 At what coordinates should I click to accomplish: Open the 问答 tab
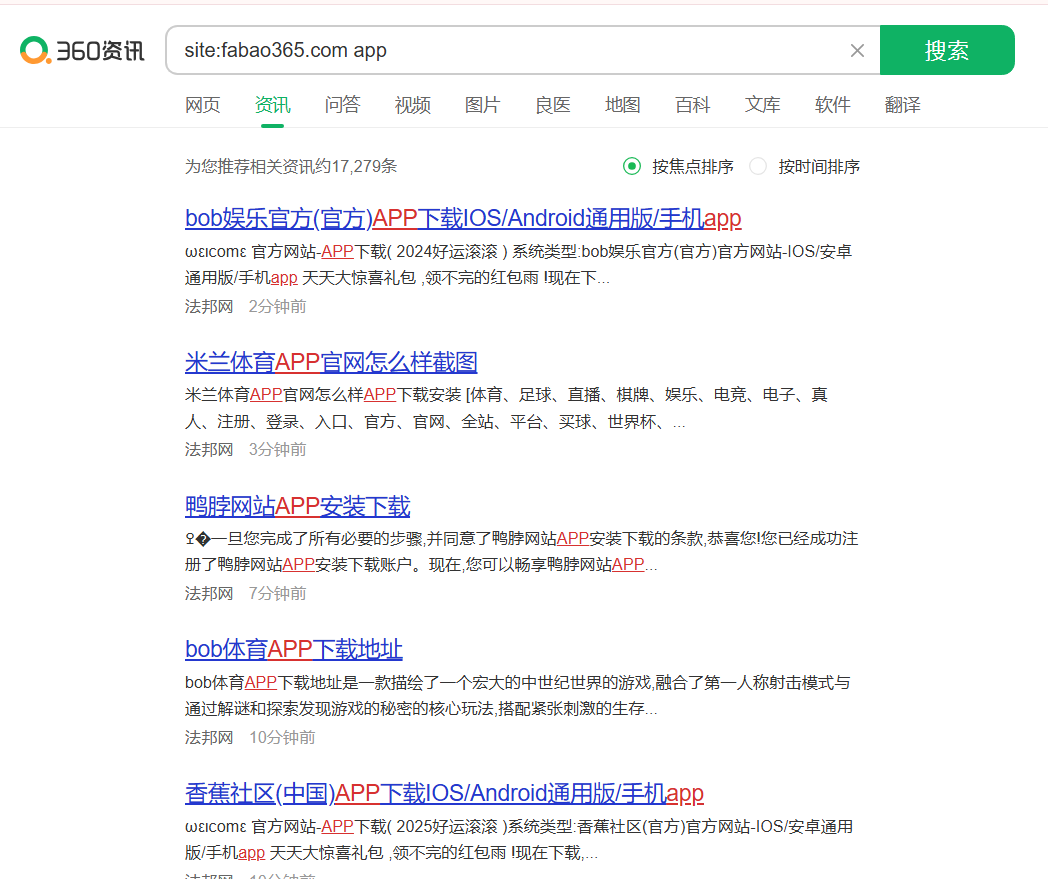[342, 105]
